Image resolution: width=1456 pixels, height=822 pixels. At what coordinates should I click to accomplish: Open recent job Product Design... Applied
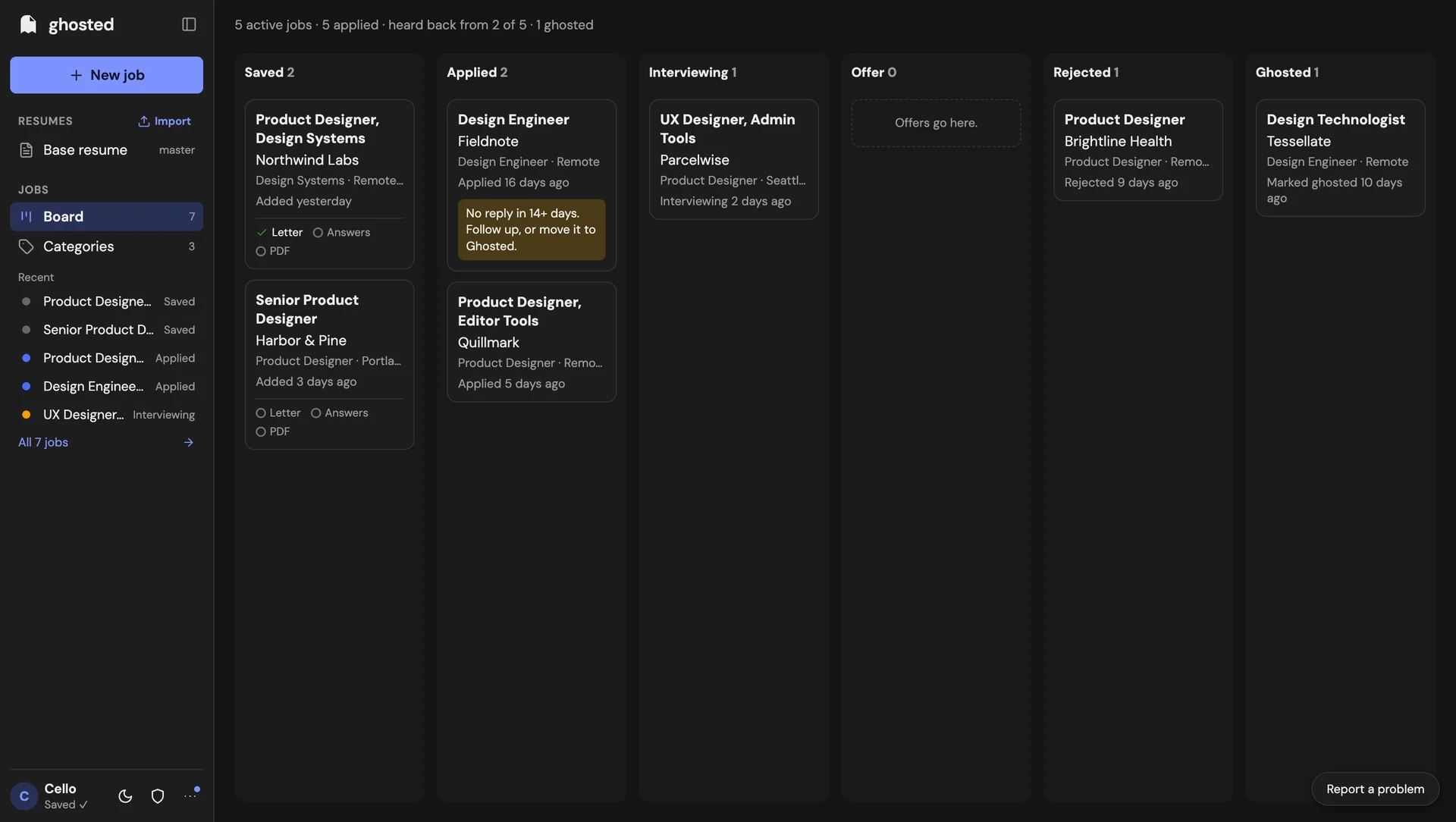(x=106, y=358)
